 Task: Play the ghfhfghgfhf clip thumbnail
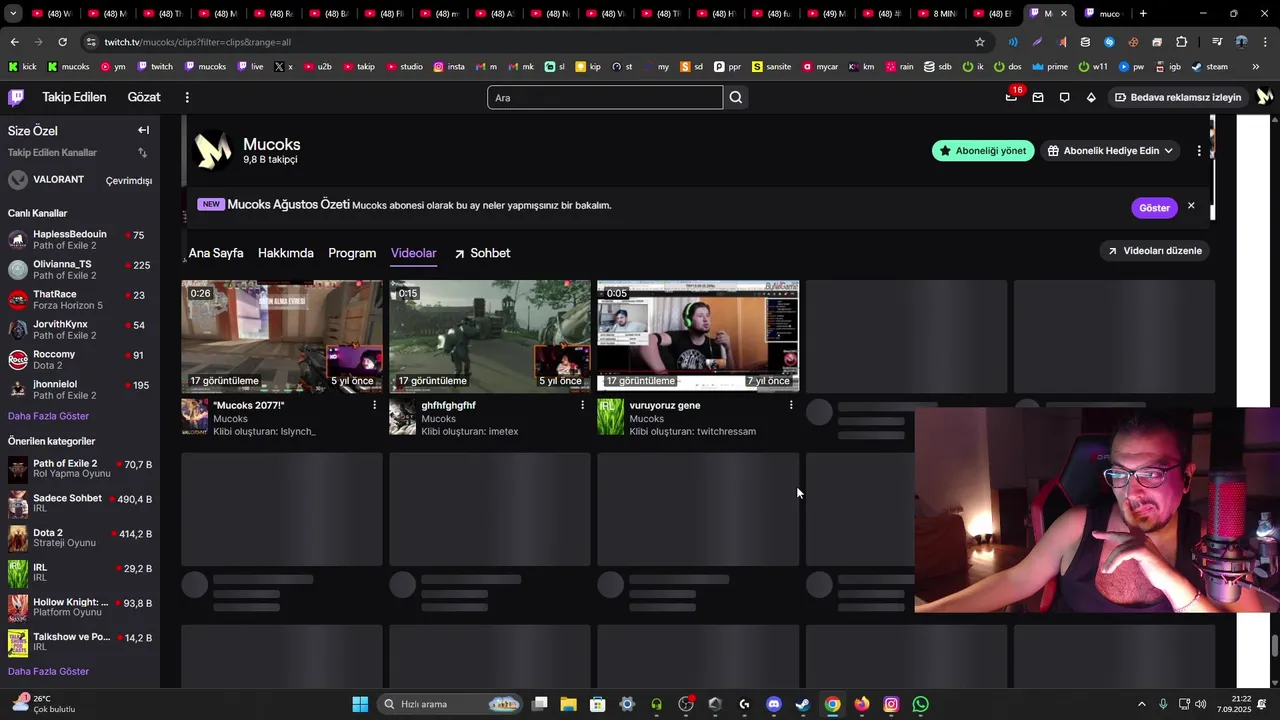(490, 336)
